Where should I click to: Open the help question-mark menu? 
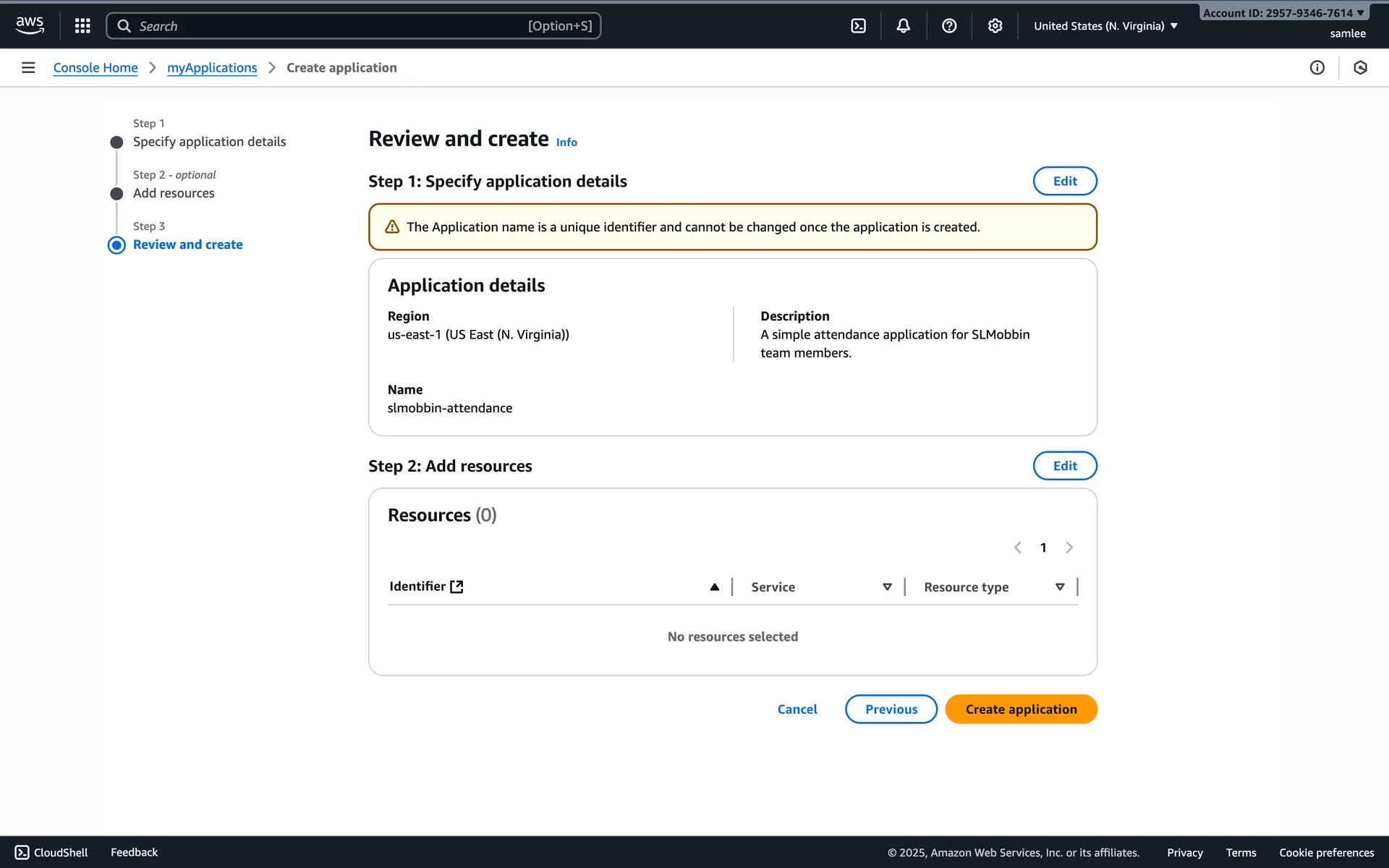(949, 26)
